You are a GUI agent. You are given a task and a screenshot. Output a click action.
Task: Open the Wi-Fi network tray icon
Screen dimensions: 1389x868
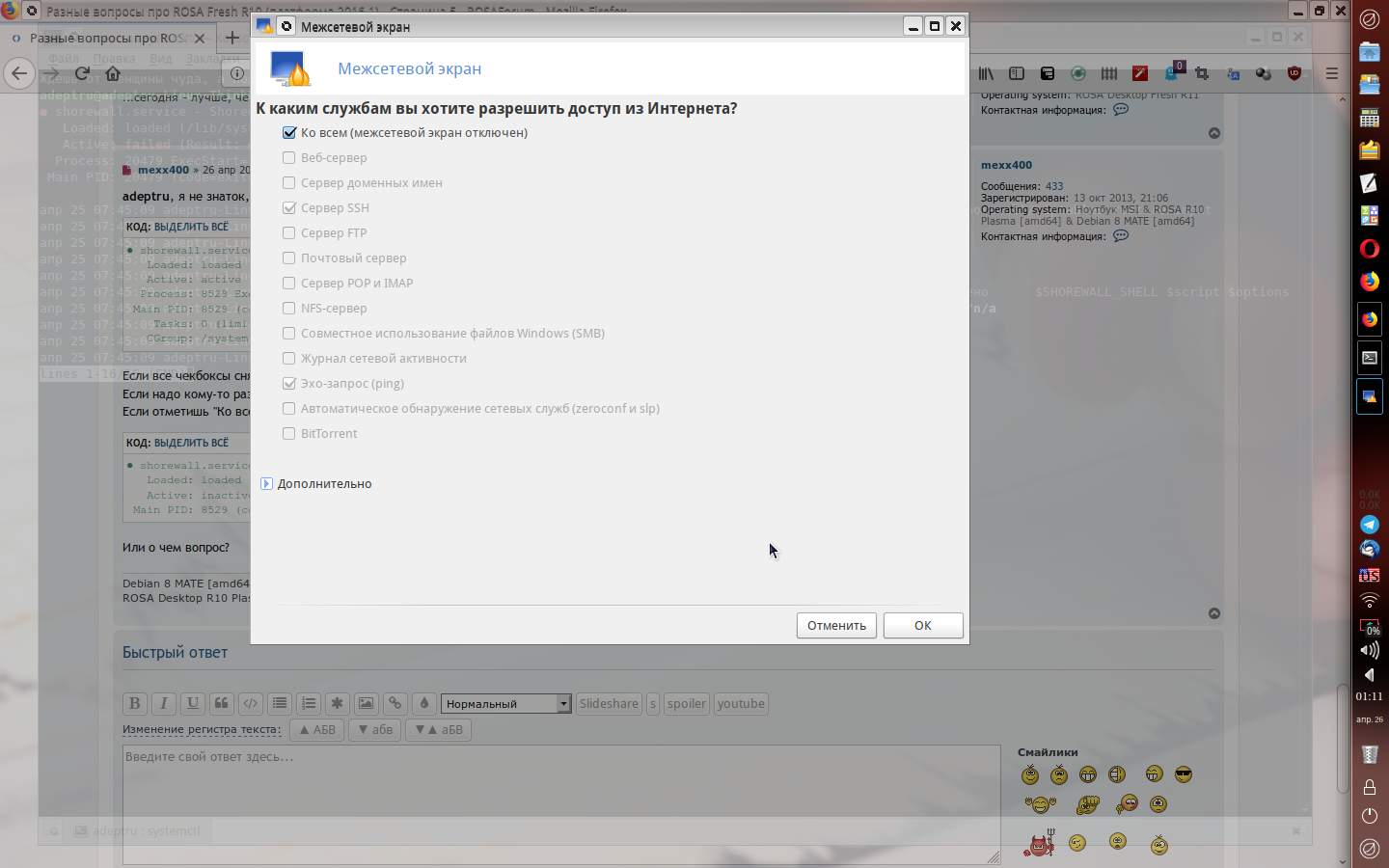(x=1369, y=600)
